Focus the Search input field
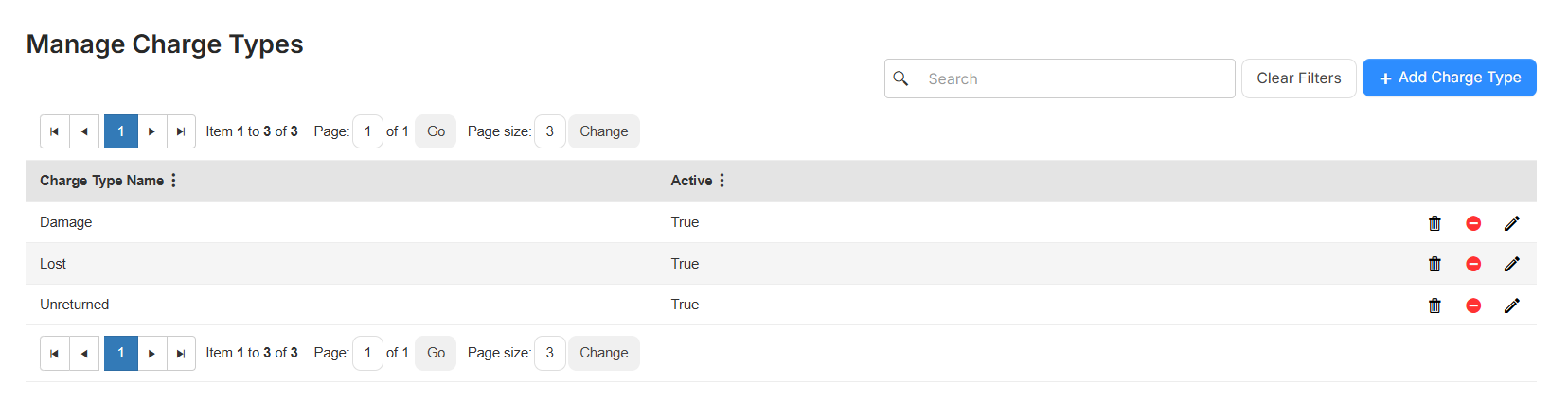The image size is (1568, 401). coord(1060,78)
